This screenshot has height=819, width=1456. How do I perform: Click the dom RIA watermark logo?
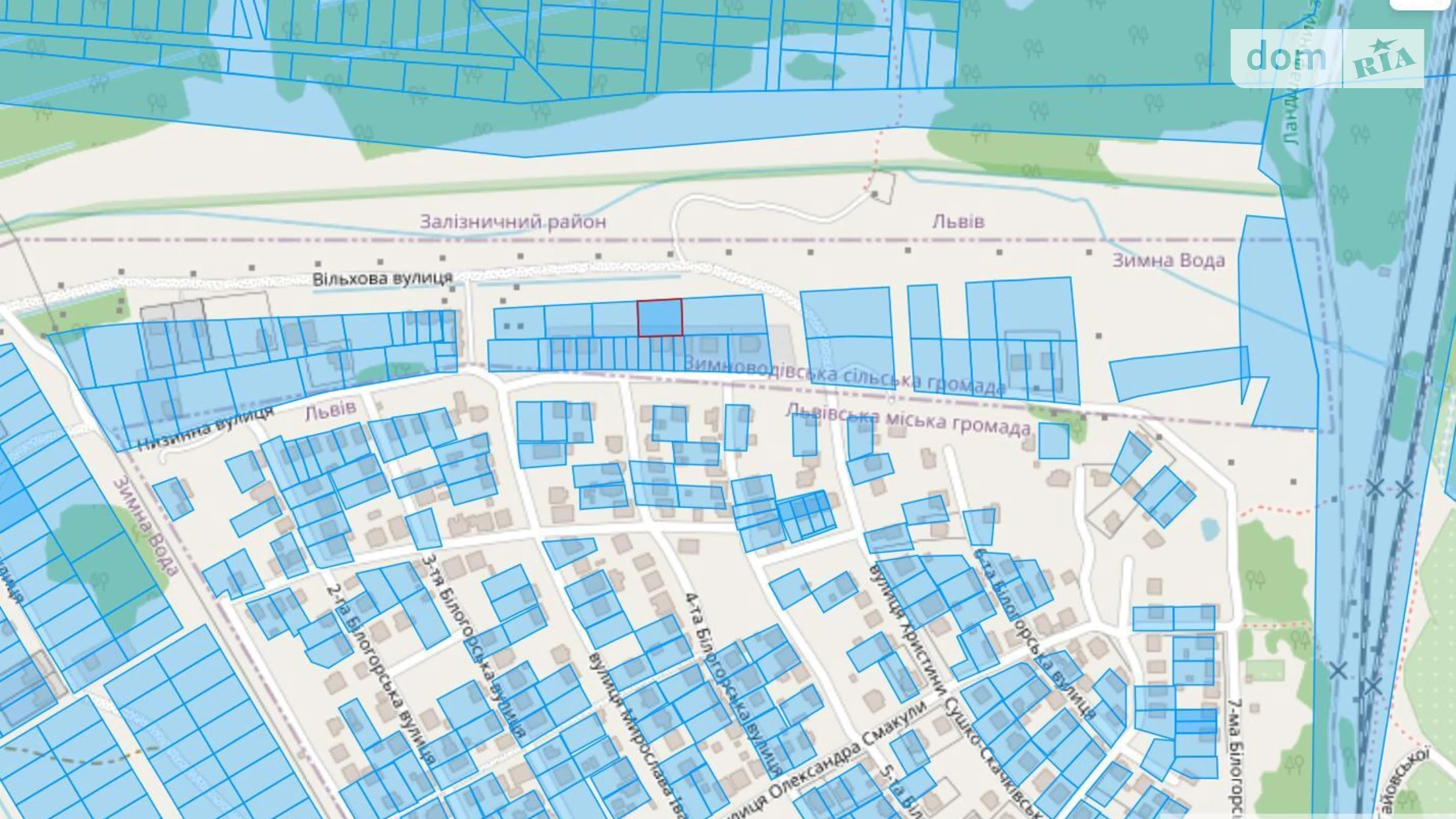click(1327, 57)
